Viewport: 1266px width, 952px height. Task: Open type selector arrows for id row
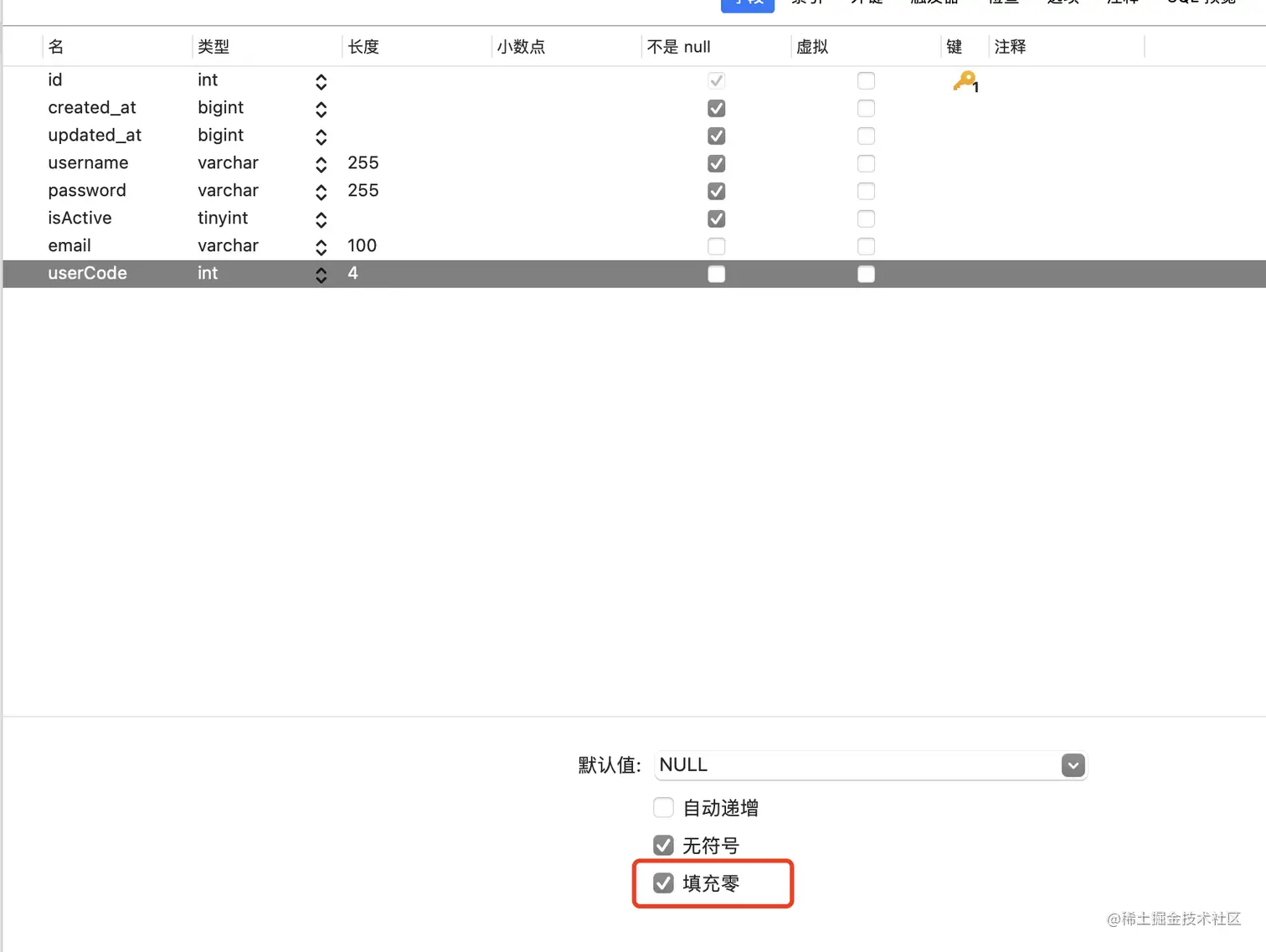pos(321,81)
